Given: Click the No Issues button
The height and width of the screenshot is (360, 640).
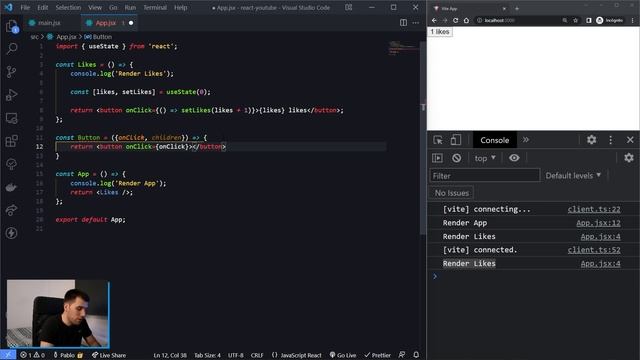Looking at the screenshot, I should pyautogui.click(x=451, y=193).
